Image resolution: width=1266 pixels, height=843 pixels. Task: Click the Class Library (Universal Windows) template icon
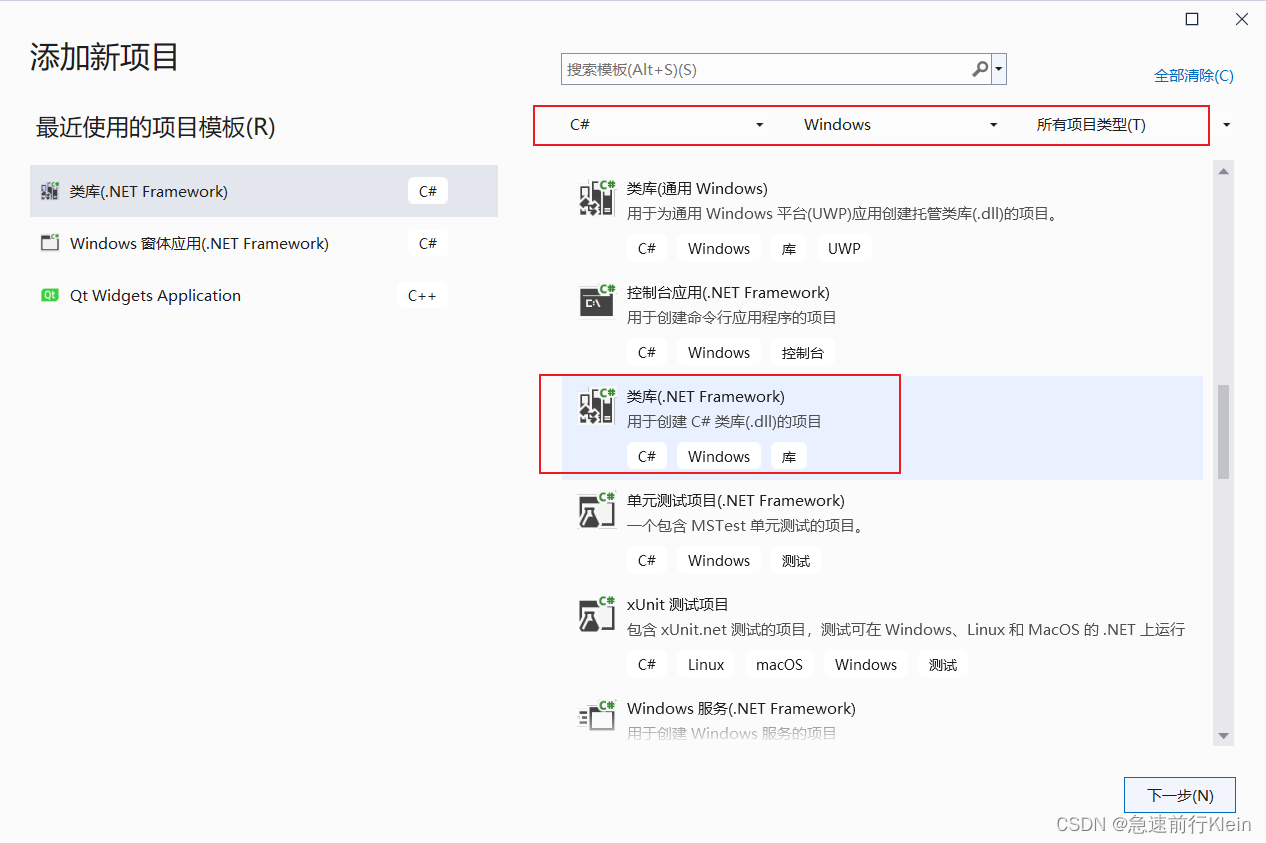597,198
